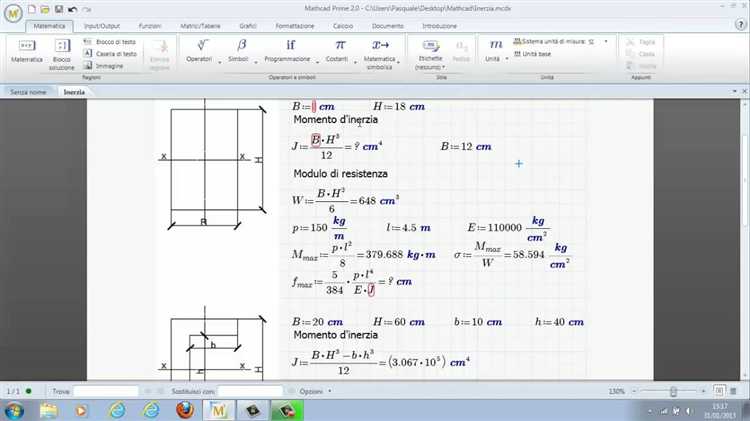Insert a Blocco di testo
750x421 pixels.
tap(110, 42)
